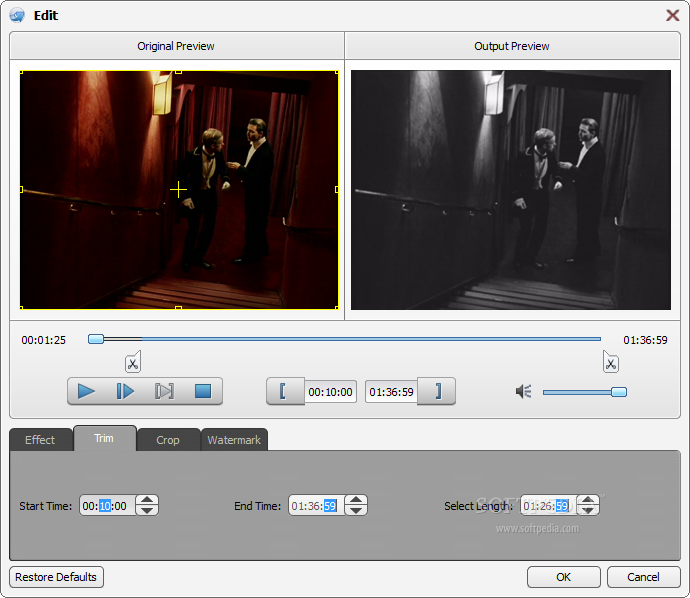
Task: Click the Cancel button
Action: [643, 577]
